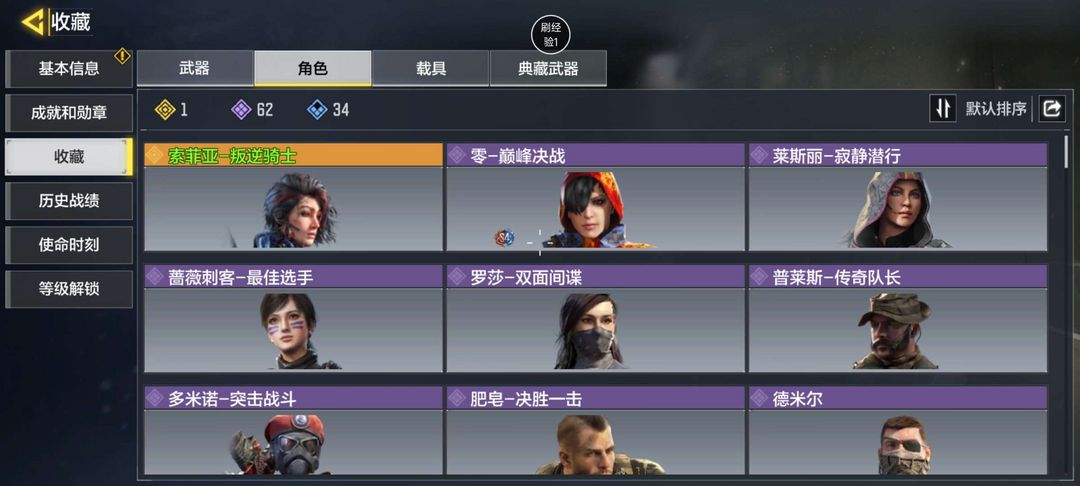Go back using the yellow arrow icon
The height and width of the screenshot is (486, 1080).
(x=32, y=22)
